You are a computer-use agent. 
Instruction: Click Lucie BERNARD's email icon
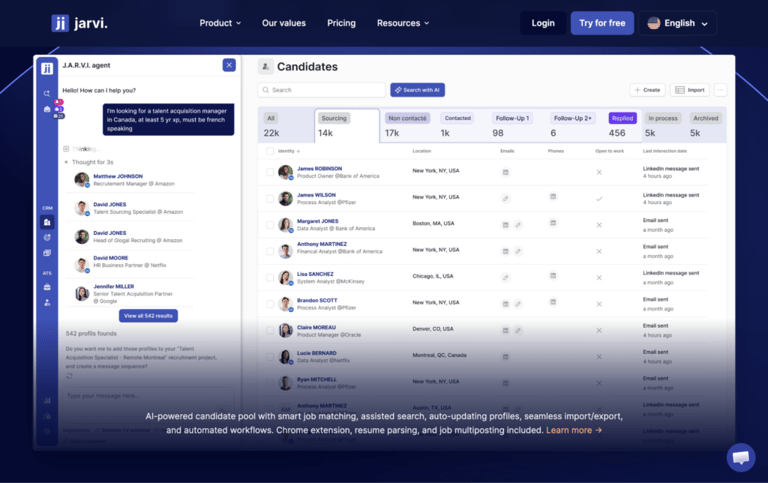[x=505, y=357]
